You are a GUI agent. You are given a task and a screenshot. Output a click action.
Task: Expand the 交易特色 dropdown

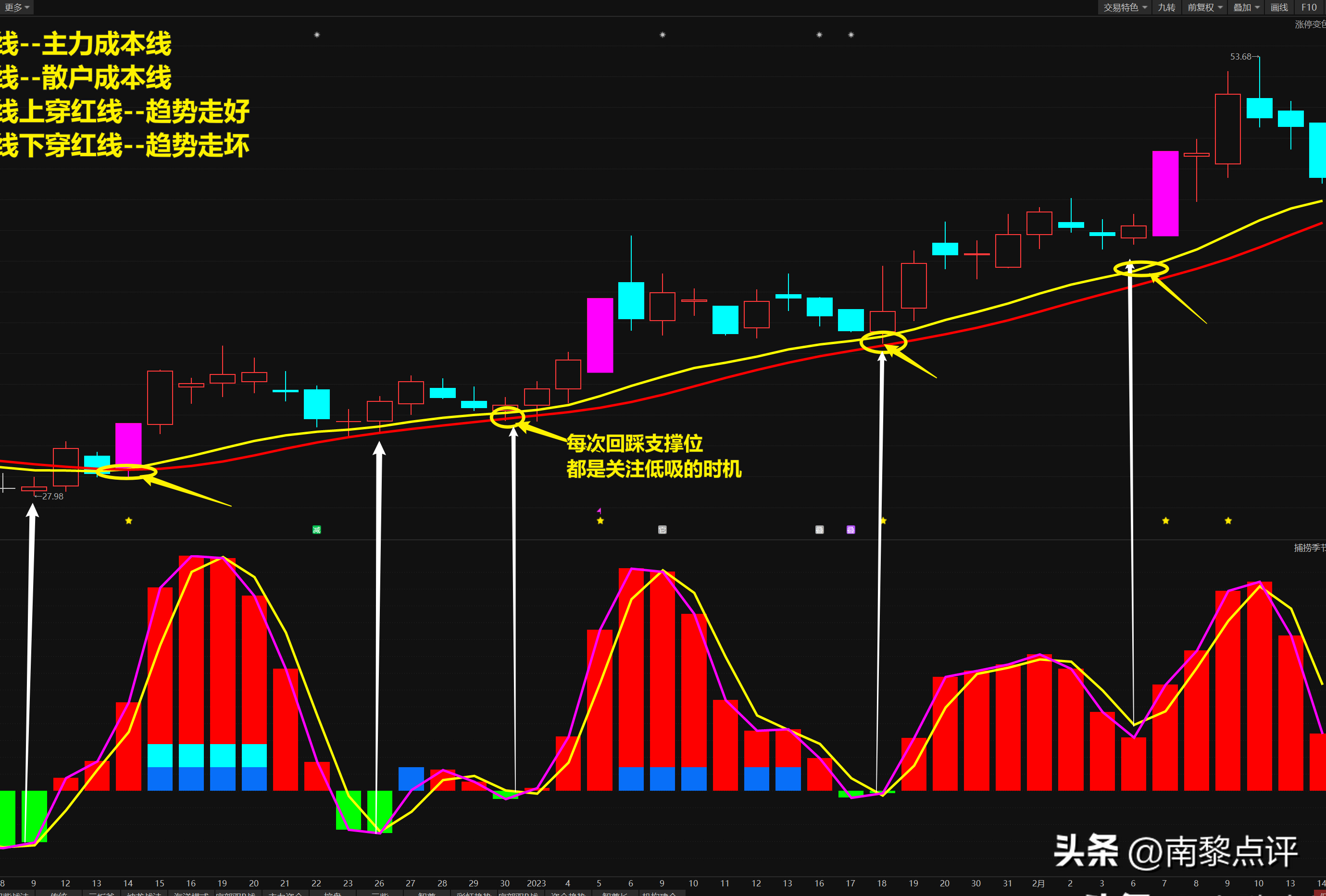(x=1125, y=7)
